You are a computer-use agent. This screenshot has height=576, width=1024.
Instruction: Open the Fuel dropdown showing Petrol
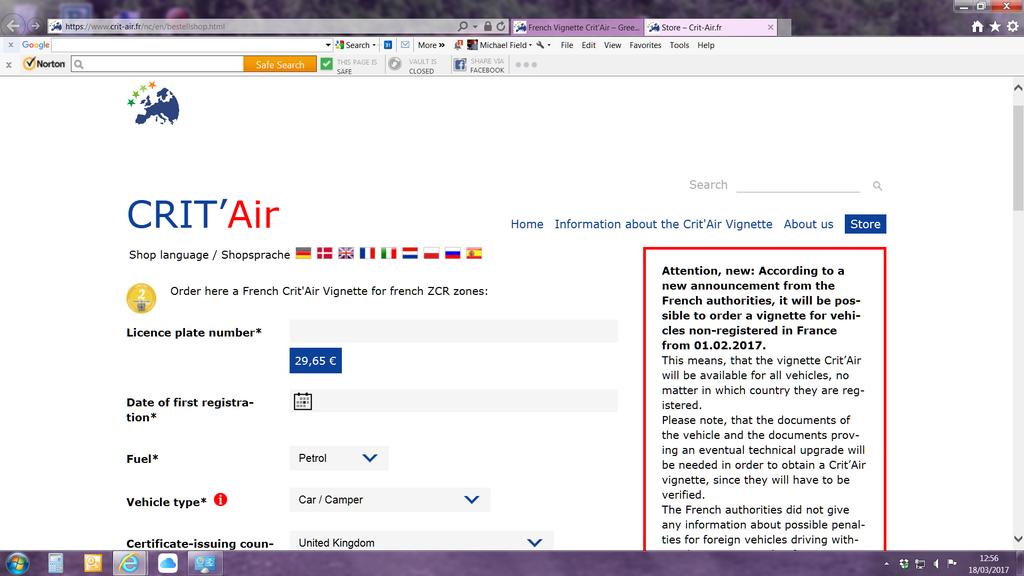(x=339, y=458)
